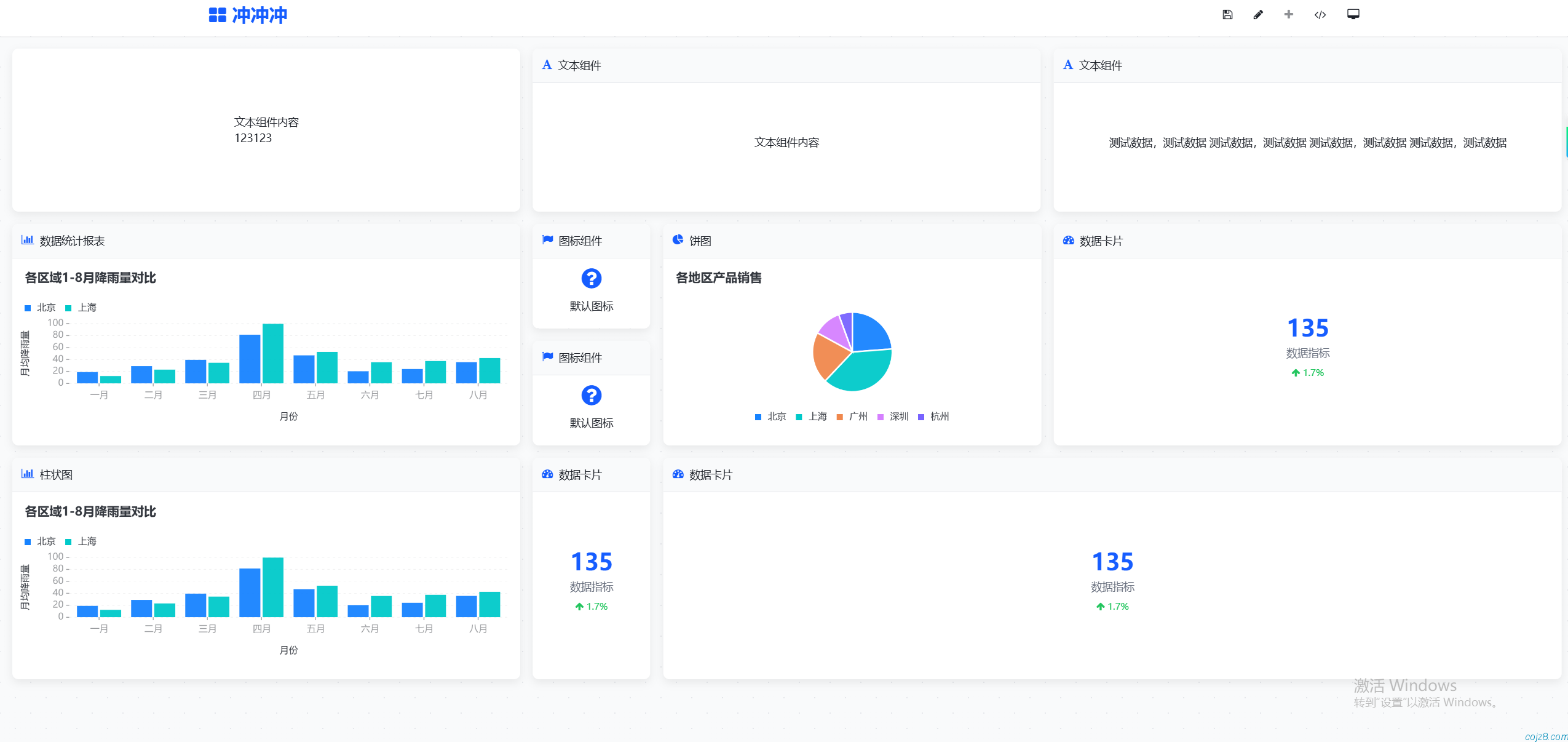Click the monitor preview icon

coord(1353,15)
